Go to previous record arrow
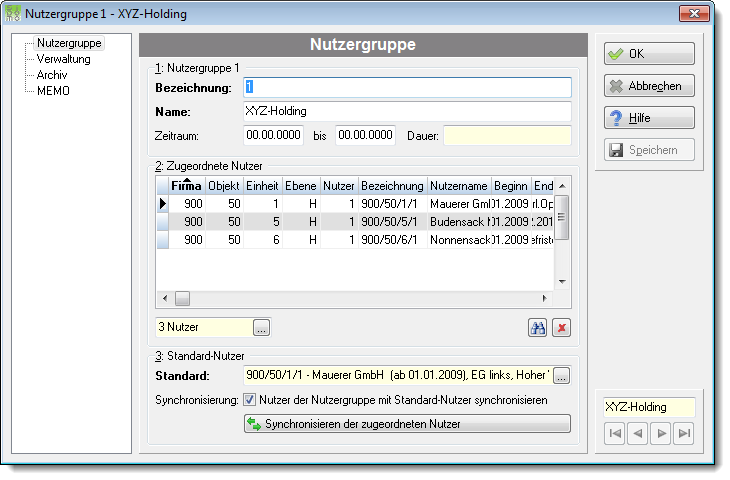Viewport: 730px width, 480px height. pos(637,433)
